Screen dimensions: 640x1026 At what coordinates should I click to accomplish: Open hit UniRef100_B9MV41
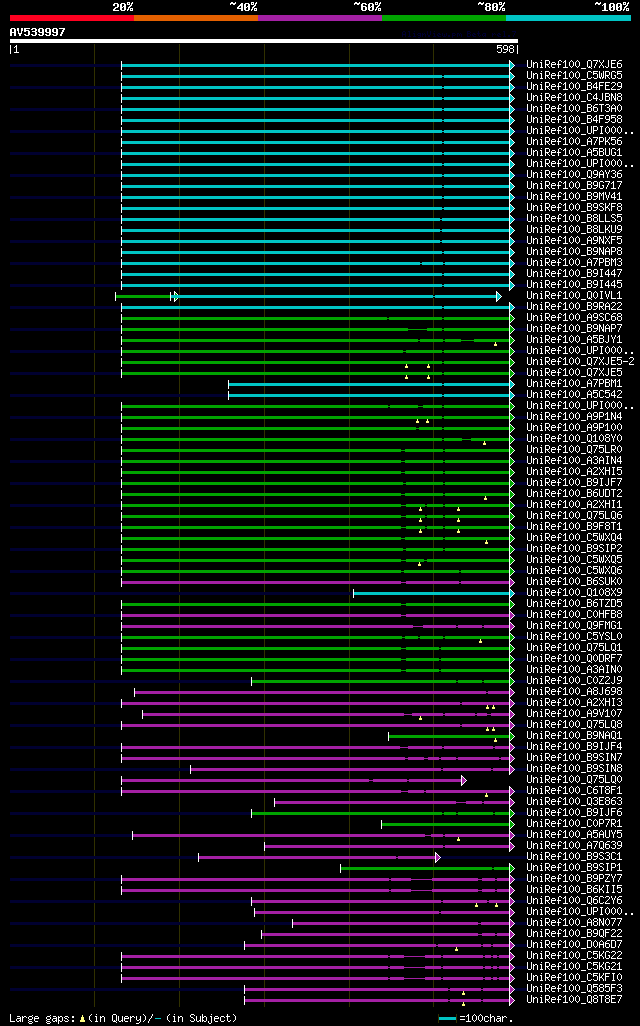(575, 197)
